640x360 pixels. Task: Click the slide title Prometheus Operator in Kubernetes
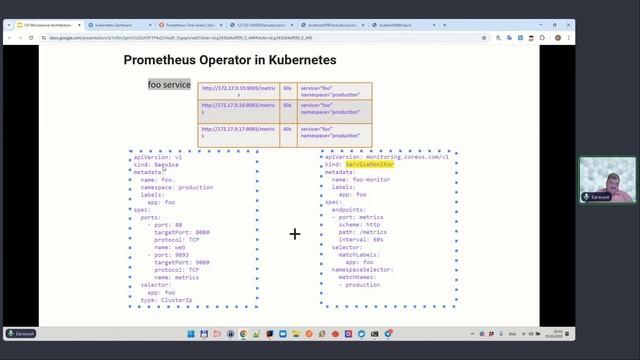[x=230, y=60]
